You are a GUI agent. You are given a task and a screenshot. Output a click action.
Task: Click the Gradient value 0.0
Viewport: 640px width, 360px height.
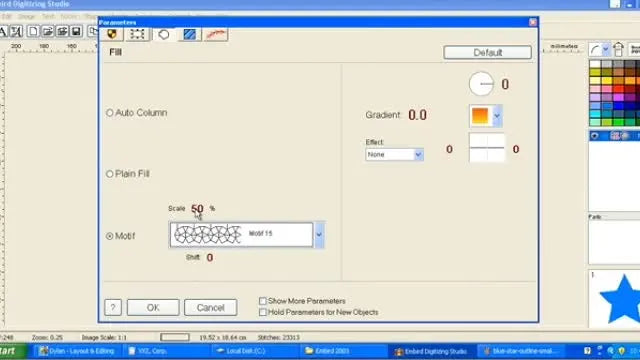click(x=417, y=115)
